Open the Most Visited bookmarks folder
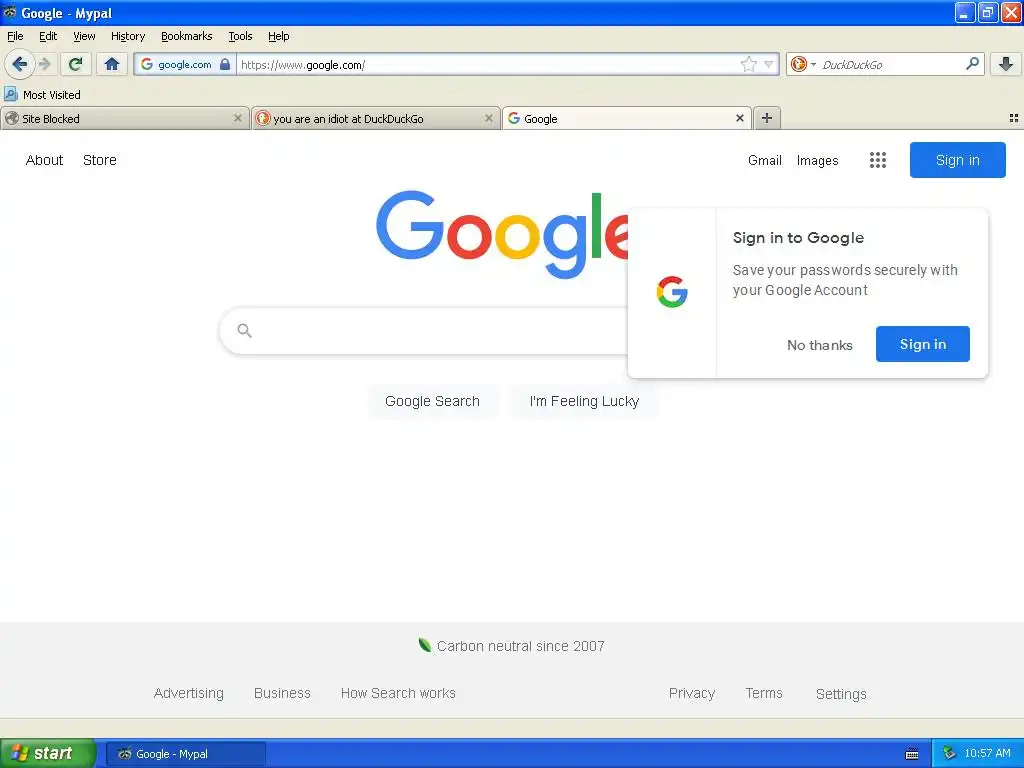The height and width of the screenshot is (768, 1024). point(42,95)
